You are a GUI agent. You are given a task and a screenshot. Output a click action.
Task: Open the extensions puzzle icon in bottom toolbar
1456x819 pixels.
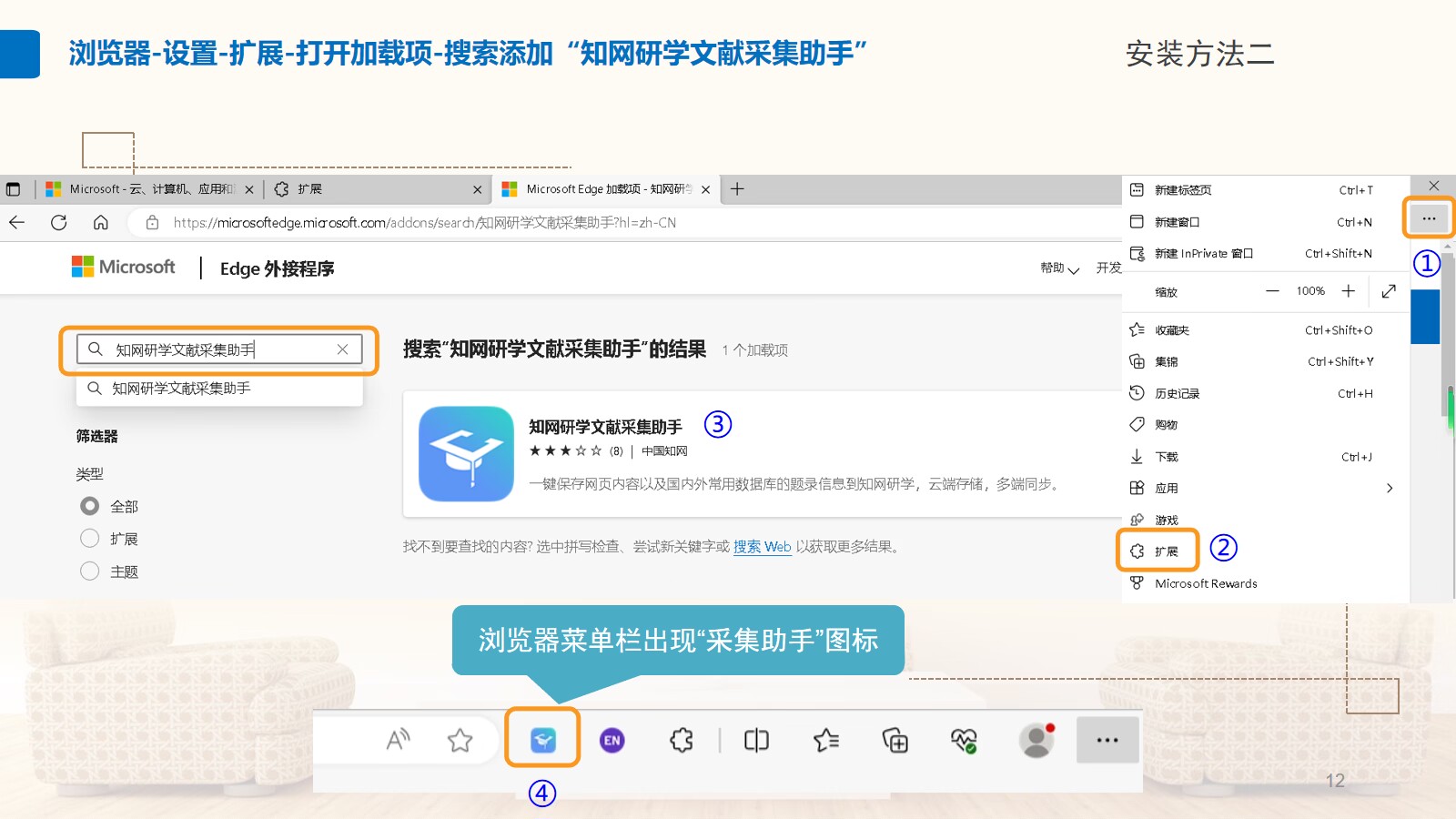[682, 741]
